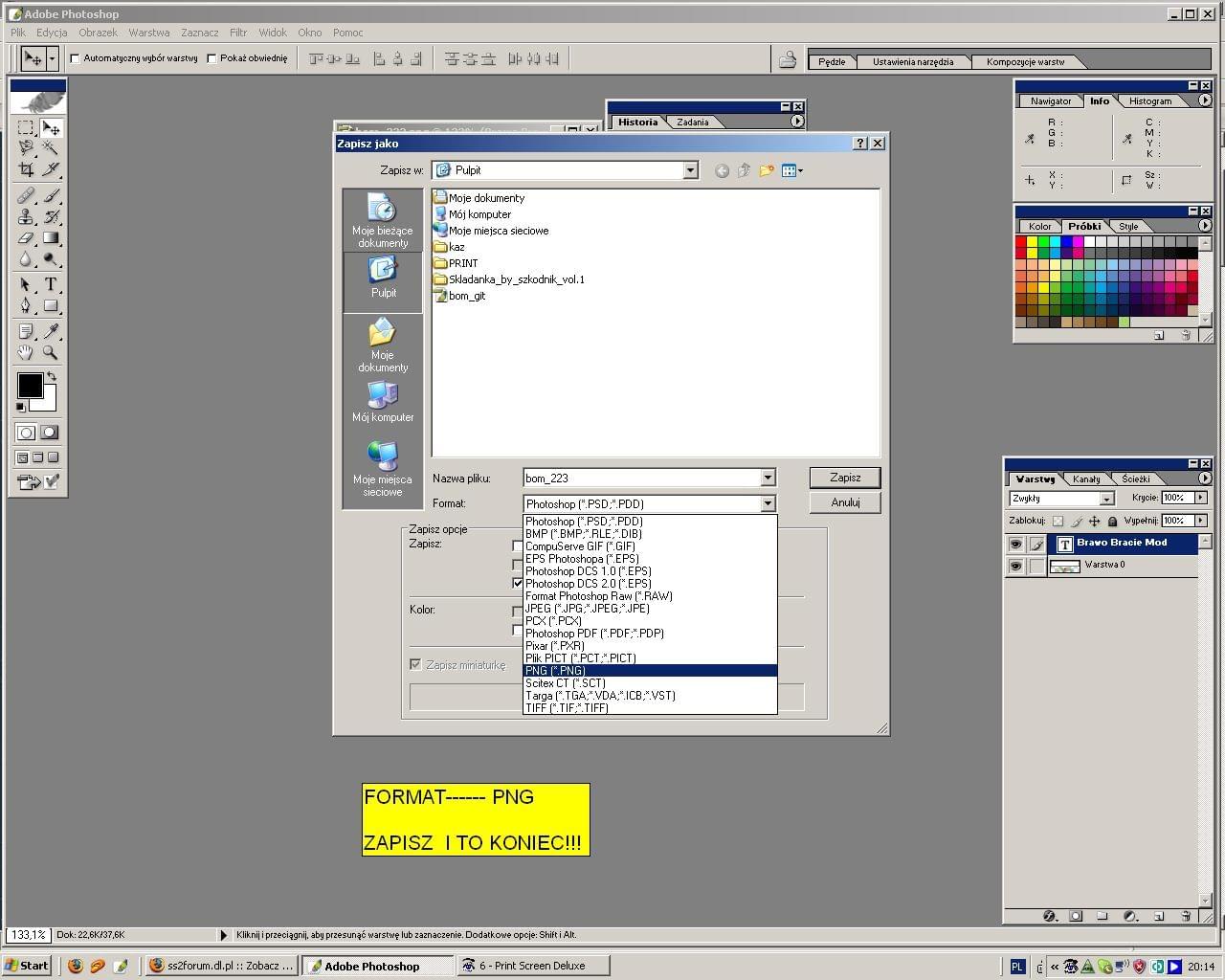
Task: Toggle Automatyczny wybór warstwy checkbox
Action: (75, 58)
